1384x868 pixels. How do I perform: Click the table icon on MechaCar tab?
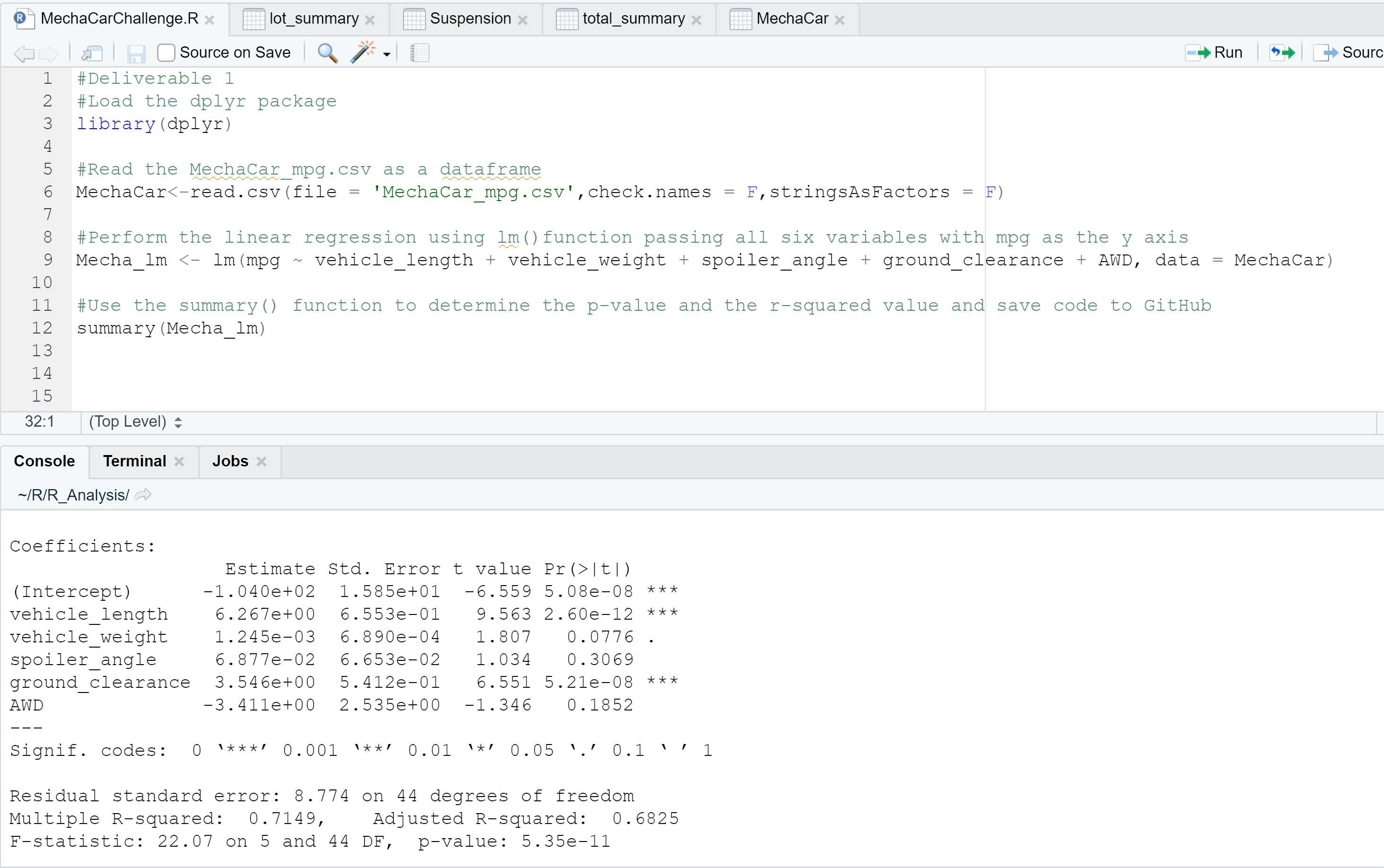tap(740, 19)
